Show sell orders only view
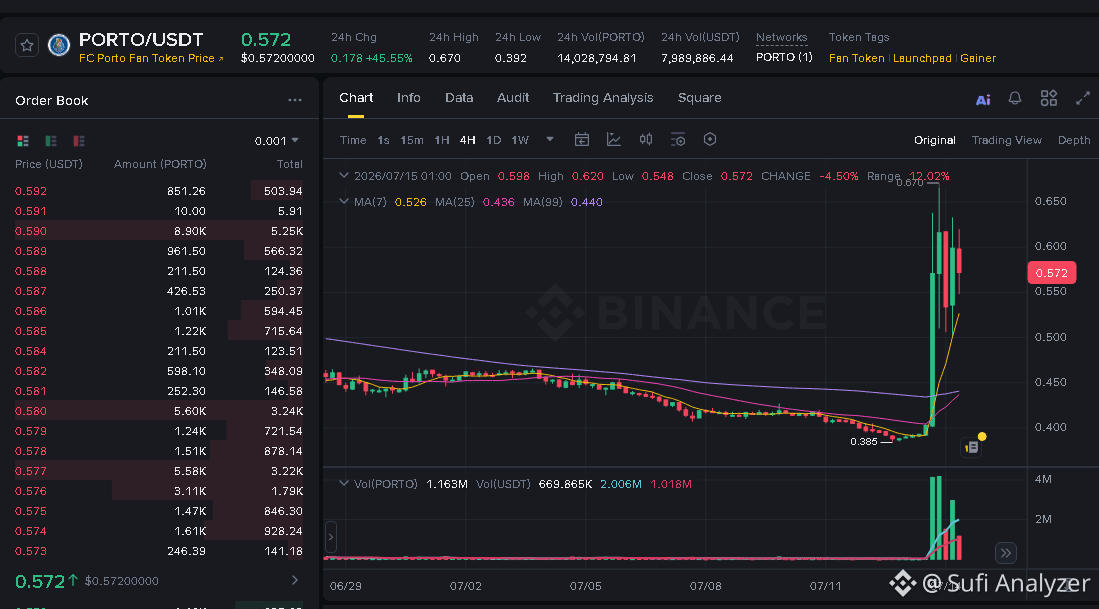The width and height of the screenshot is (1099, 609). point(78,141)
